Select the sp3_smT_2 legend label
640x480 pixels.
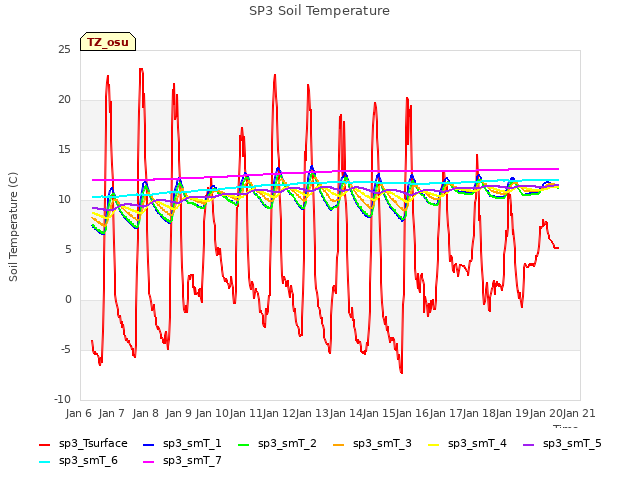click(x=287, y=444)
